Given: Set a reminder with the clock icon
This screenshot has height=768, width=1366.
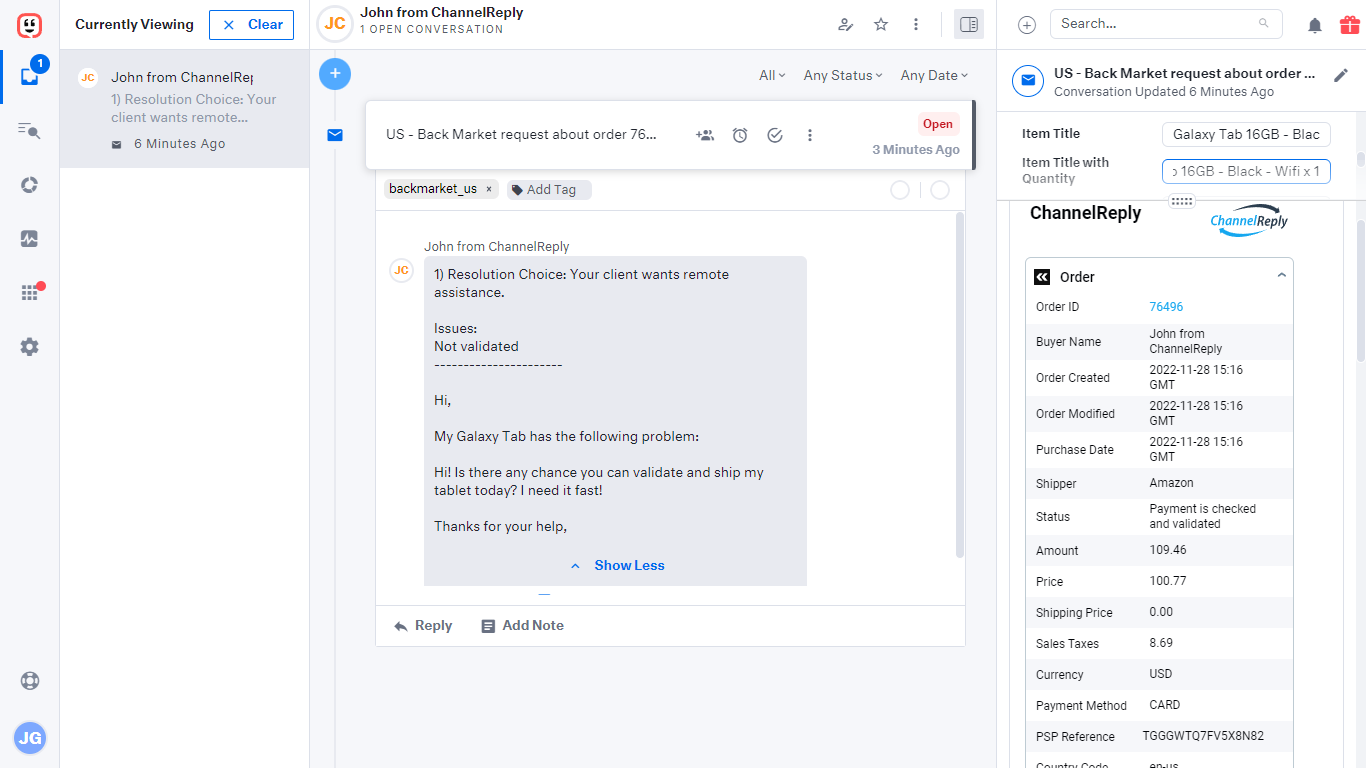Looking at the screenshot, I should point(740,135).
